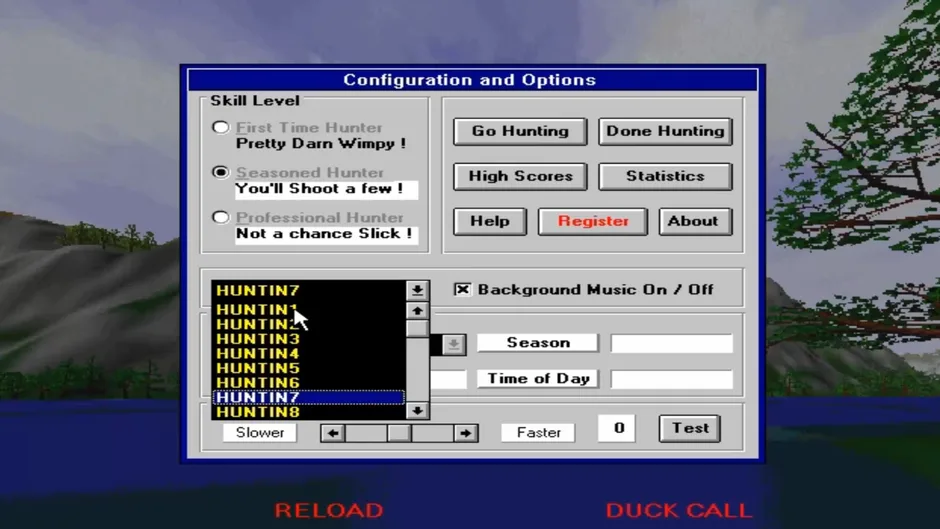Select First Time Hunter skill level

(221, 127)
